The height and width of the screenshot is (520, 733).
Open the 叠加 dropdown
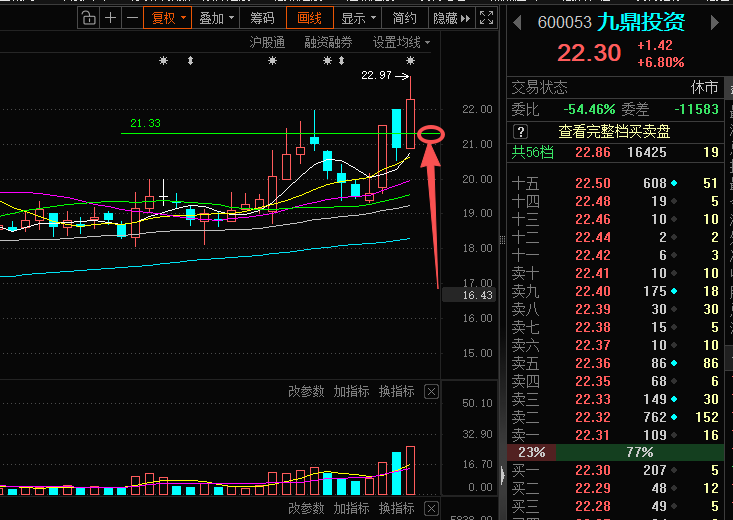[216, 18]
